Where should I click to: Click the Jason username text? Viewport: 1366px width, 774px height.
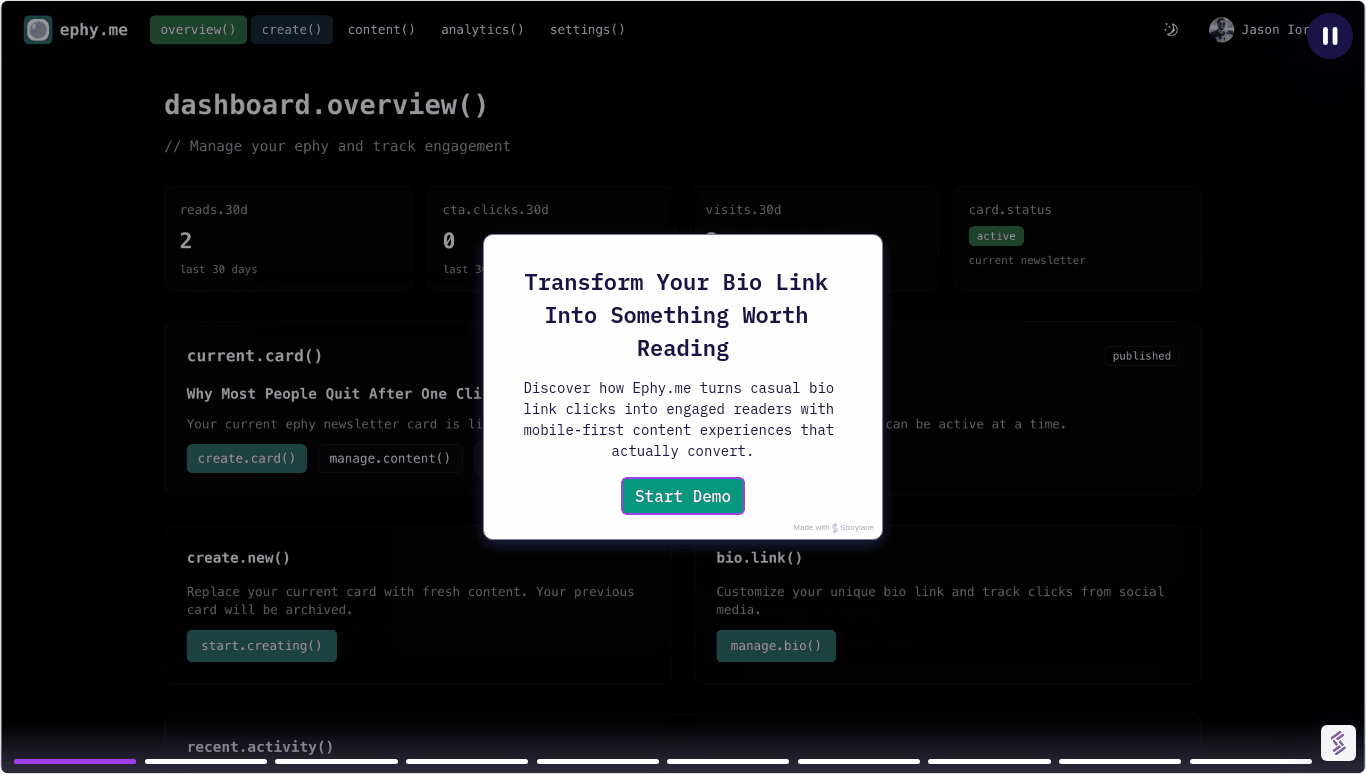pyautogui.click(x=1275, y=30)
